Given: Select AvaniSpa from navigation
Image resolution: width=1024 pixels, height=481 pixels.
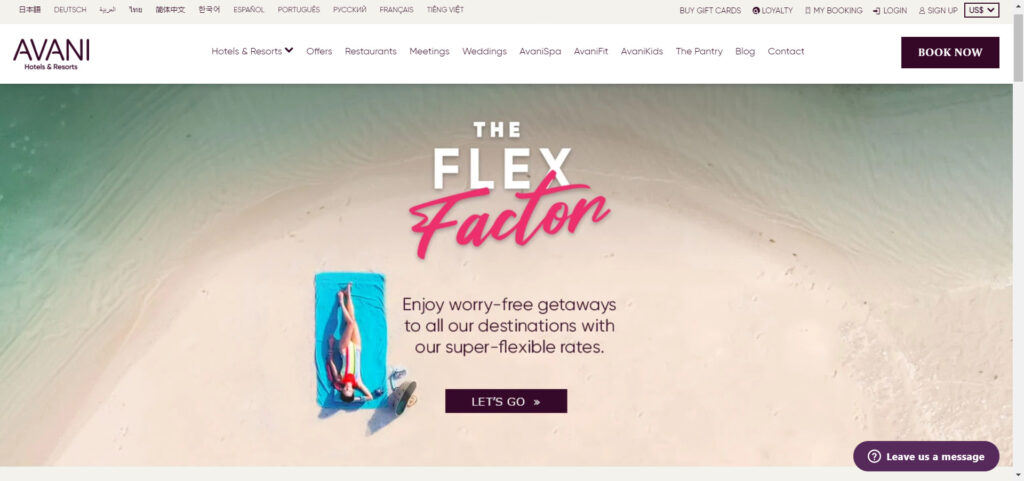Looking at the screenshot, I should coord(540,52).
